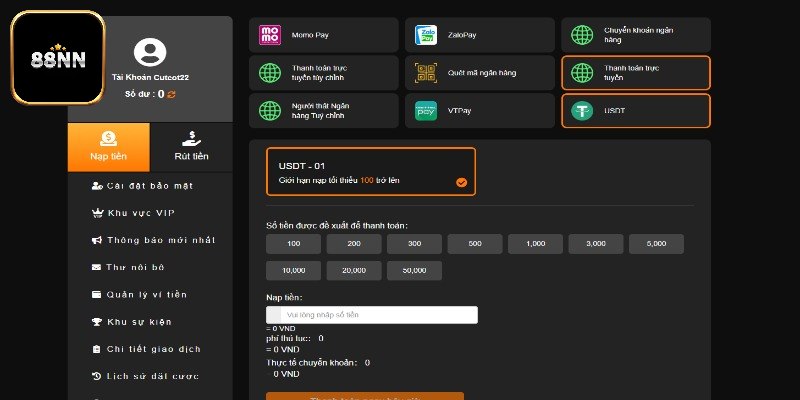Pick the USDT payment option
This screenshot has width=800, height=400.
(x=635, y=111)
